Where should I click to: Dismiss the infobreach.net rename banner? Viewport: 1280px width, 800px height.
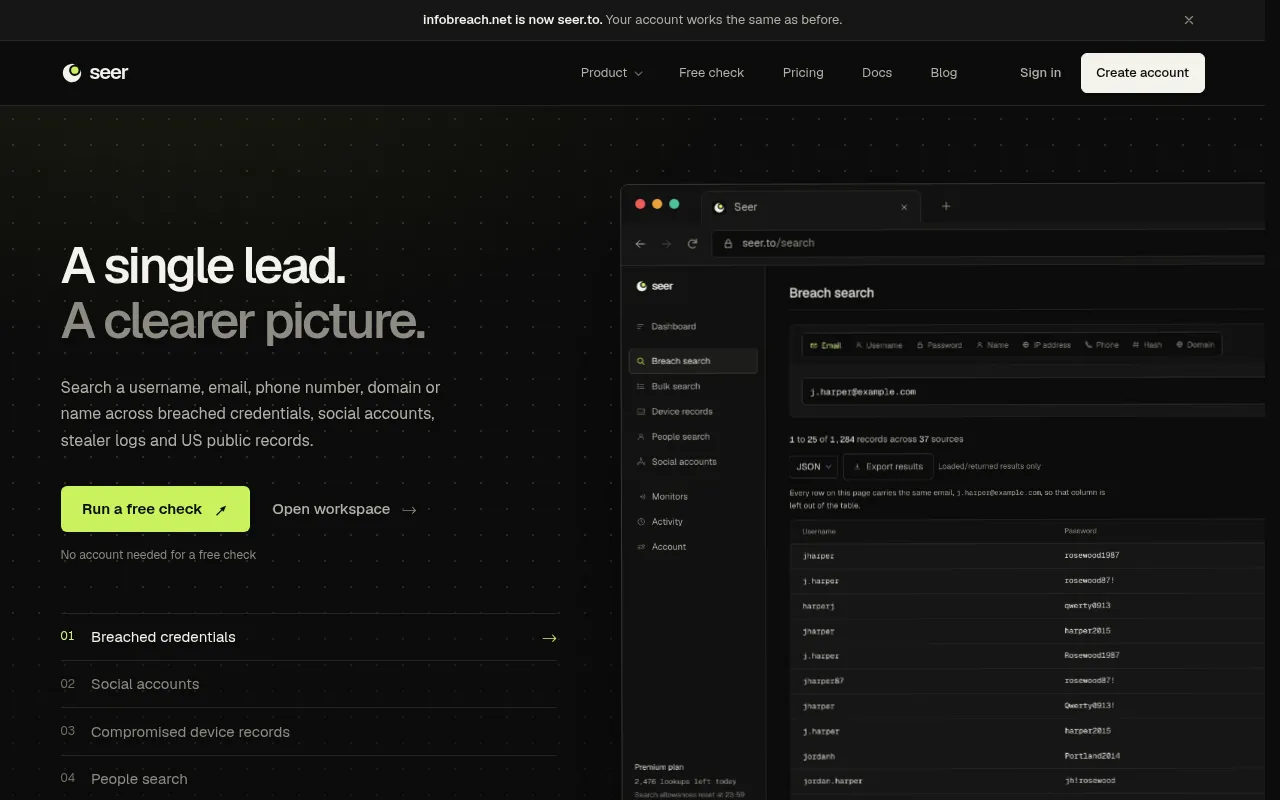(1189, 20)
